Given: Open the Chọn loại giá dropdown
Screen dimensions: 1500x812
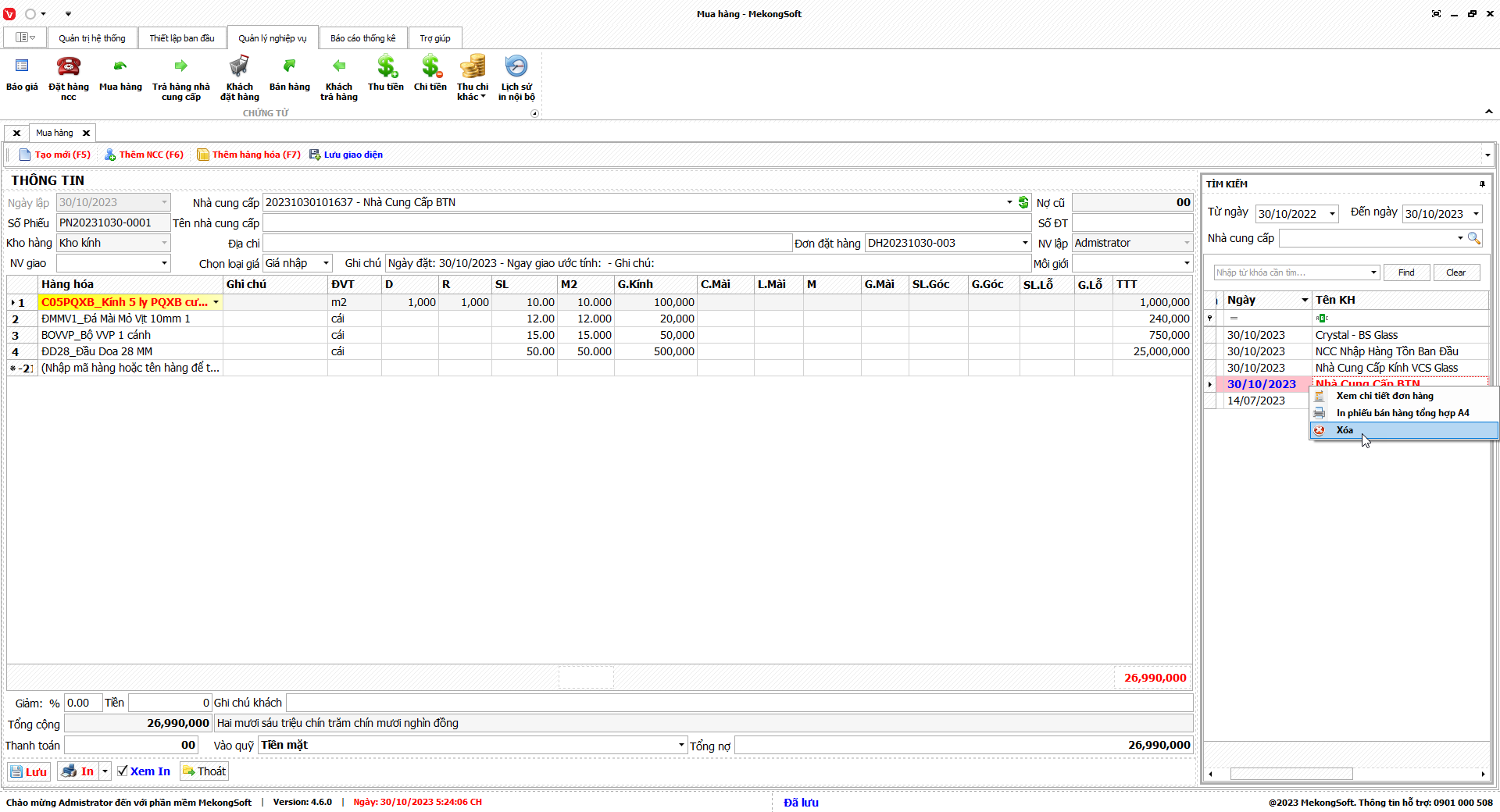Looking at the screenshot, I should pos(326,263).
